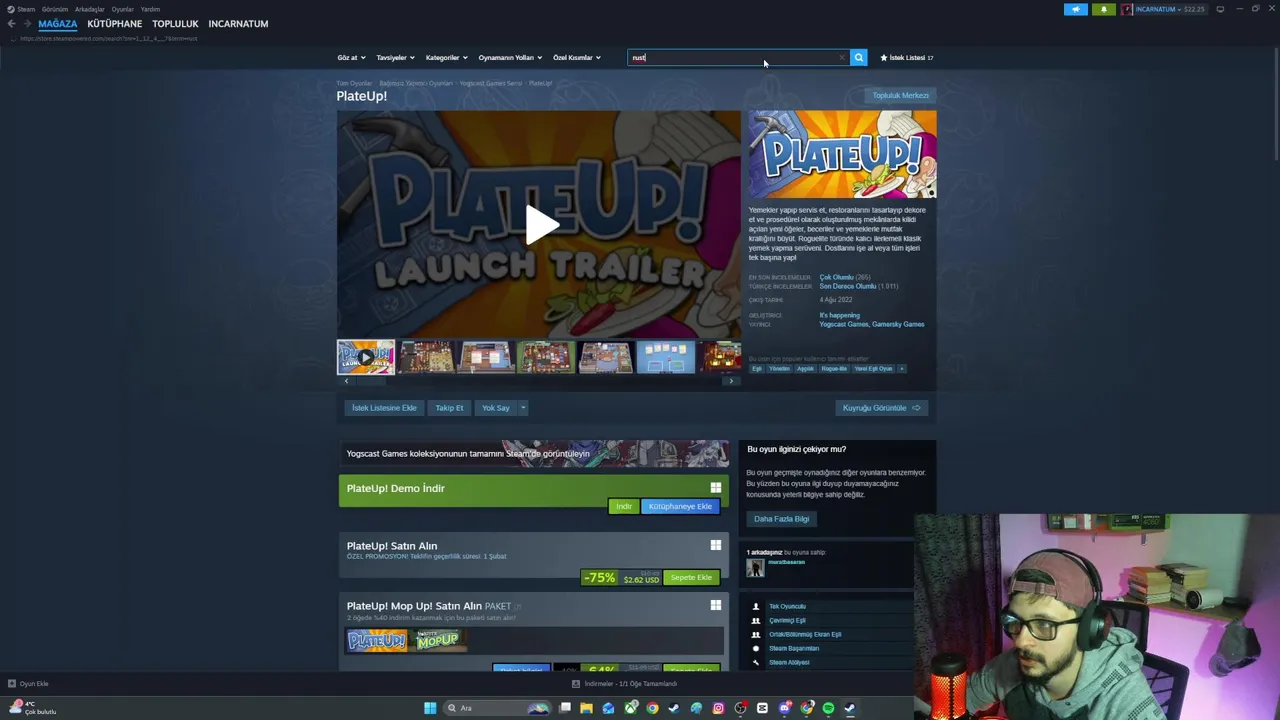This screenshot has width=1280, height=720.
Task: Switch to the TOPLULUK tab
Action: (175, 24)
